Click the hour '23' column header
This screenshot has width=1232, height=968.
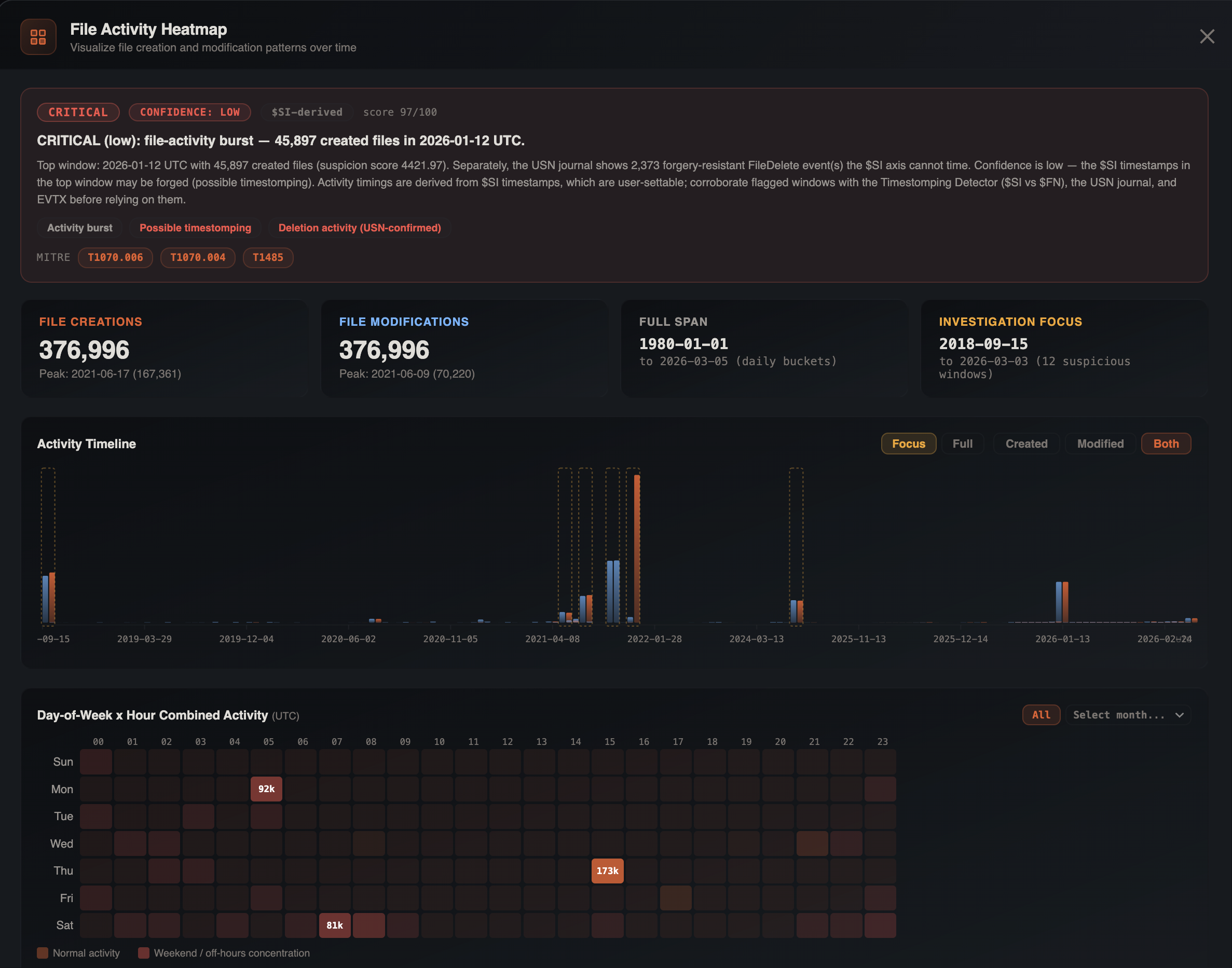pos(882,741)
